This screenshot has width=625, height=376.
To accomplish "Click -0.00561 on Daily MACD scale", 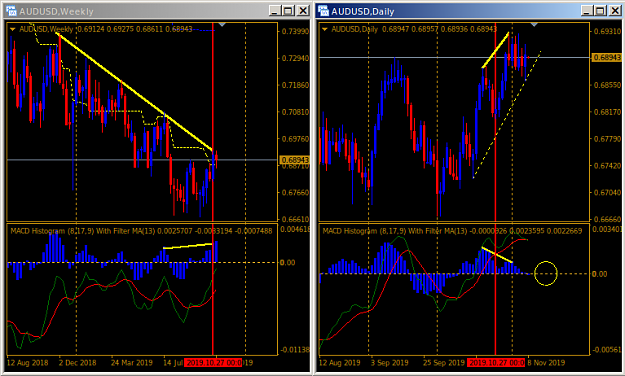I will click(607, 350).
